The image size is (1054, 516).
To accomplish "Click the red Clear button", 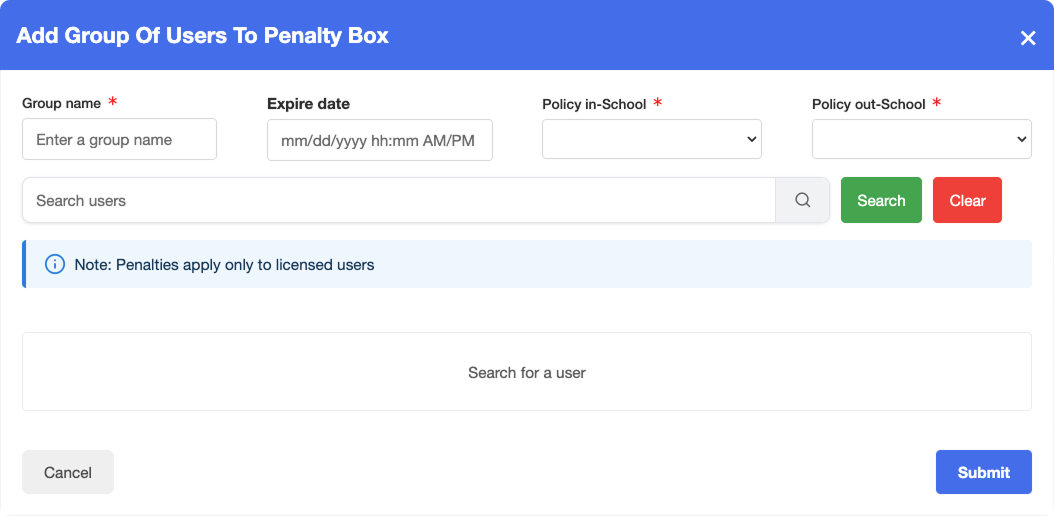I will click(967, 200).
